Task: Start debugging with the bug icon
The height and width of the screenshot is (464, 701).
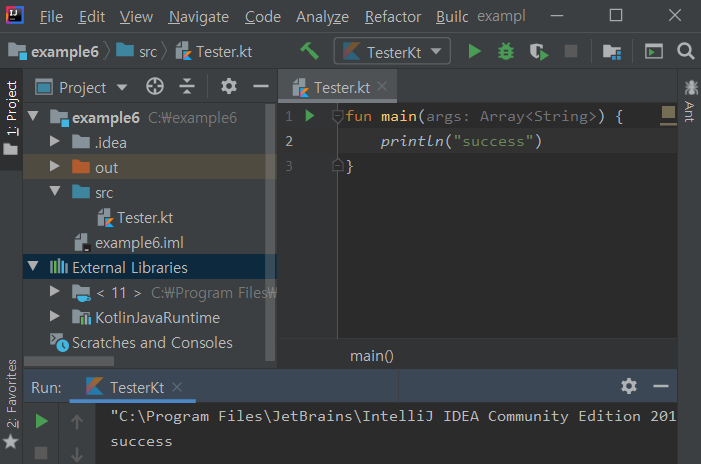Action: tap(506, 51)
